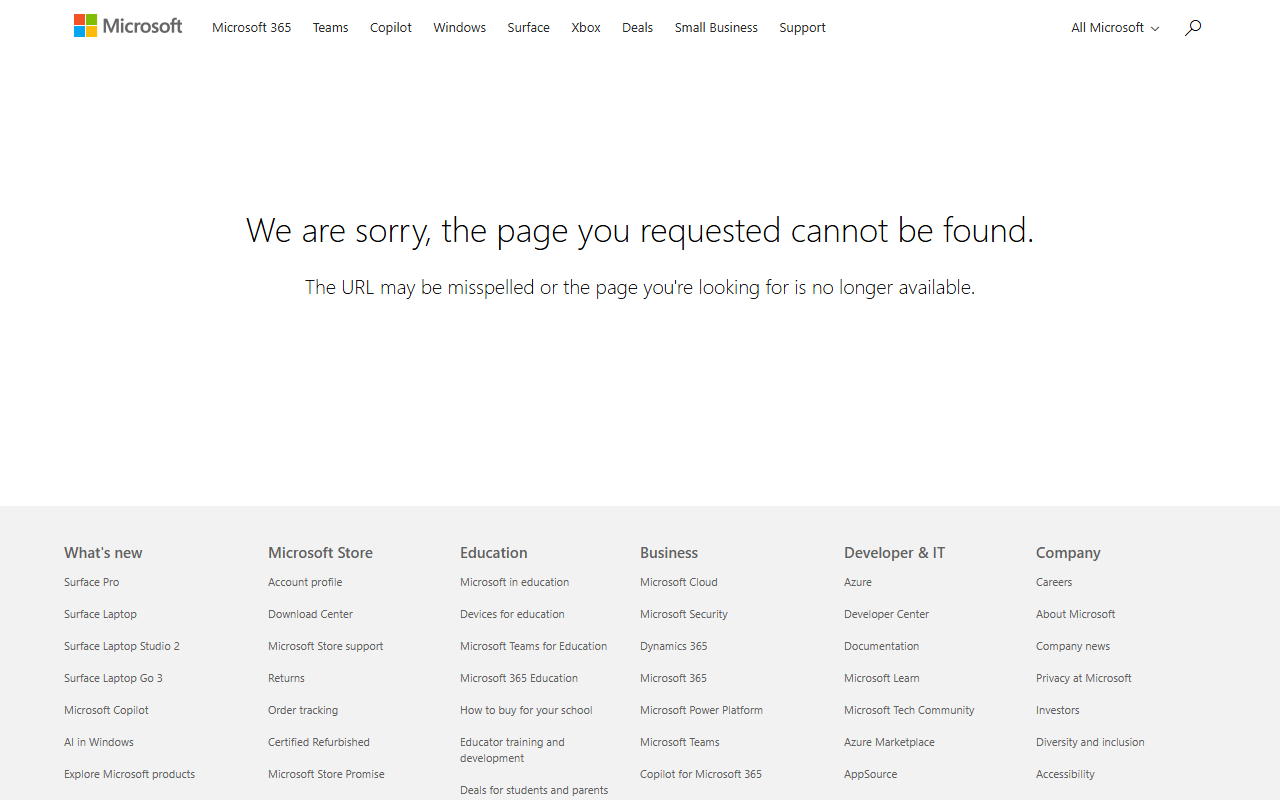
Task: Click Microsoft Store support link
Action: pos(326,646)
